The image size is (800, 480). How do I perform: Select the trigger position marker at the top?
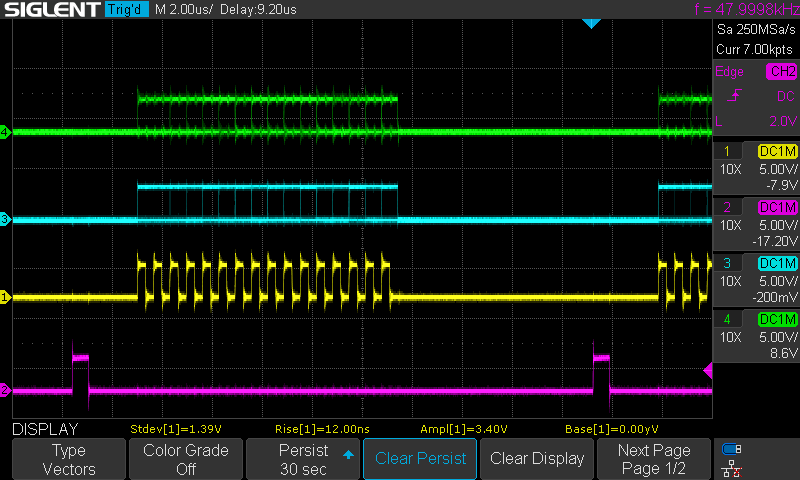coord(591,23)
